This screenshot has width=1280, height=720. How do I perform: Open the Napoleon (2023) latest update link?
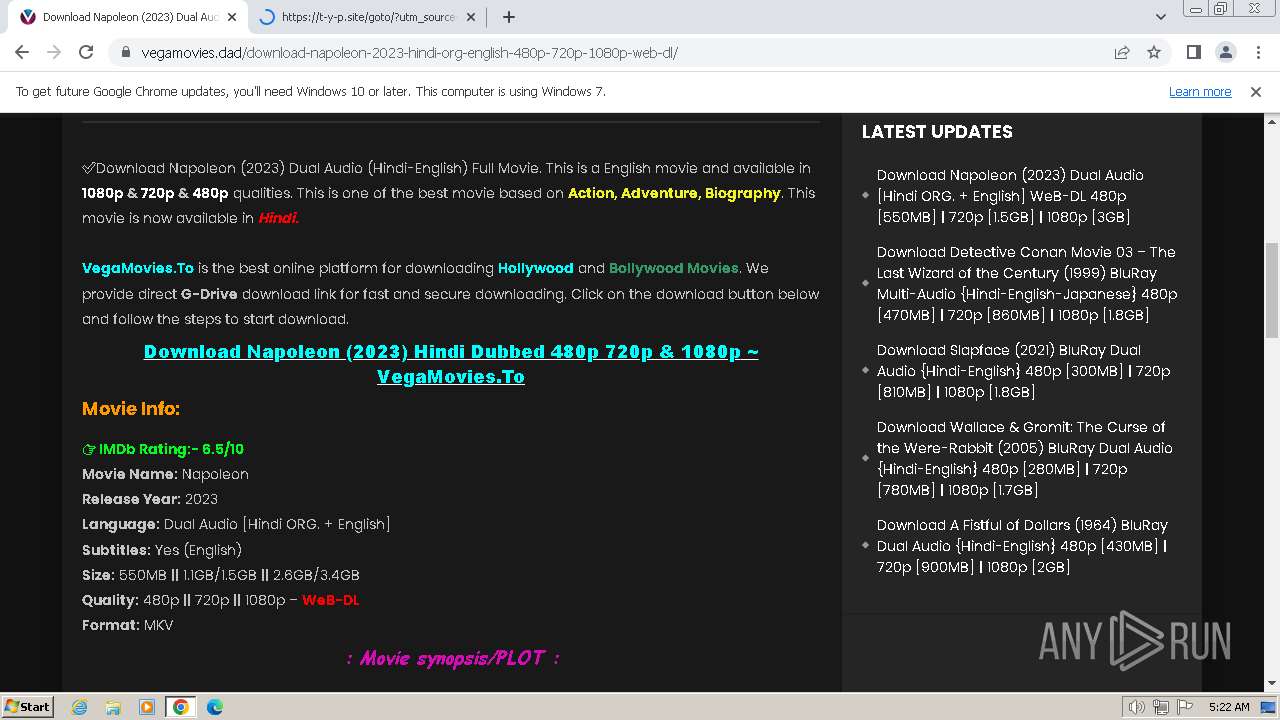click(1010, 196)
